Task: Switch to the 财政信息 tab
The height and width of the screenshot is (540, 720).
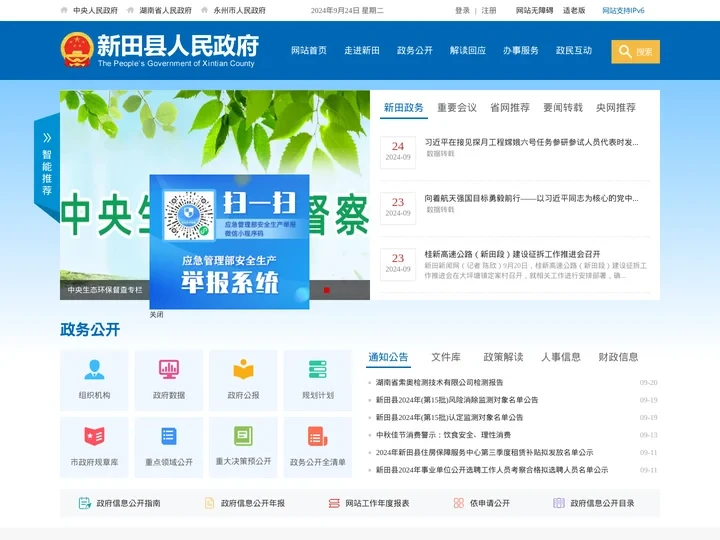Action: 618,357
